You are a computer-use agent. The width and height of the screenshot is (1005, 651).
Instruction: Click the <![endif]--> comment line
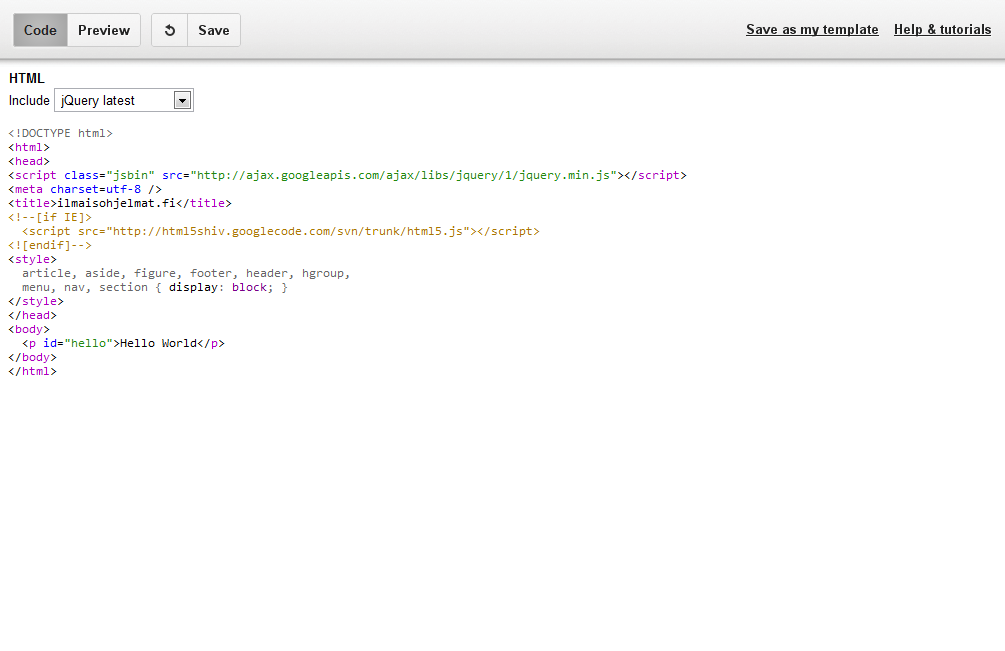click(50, 245)
